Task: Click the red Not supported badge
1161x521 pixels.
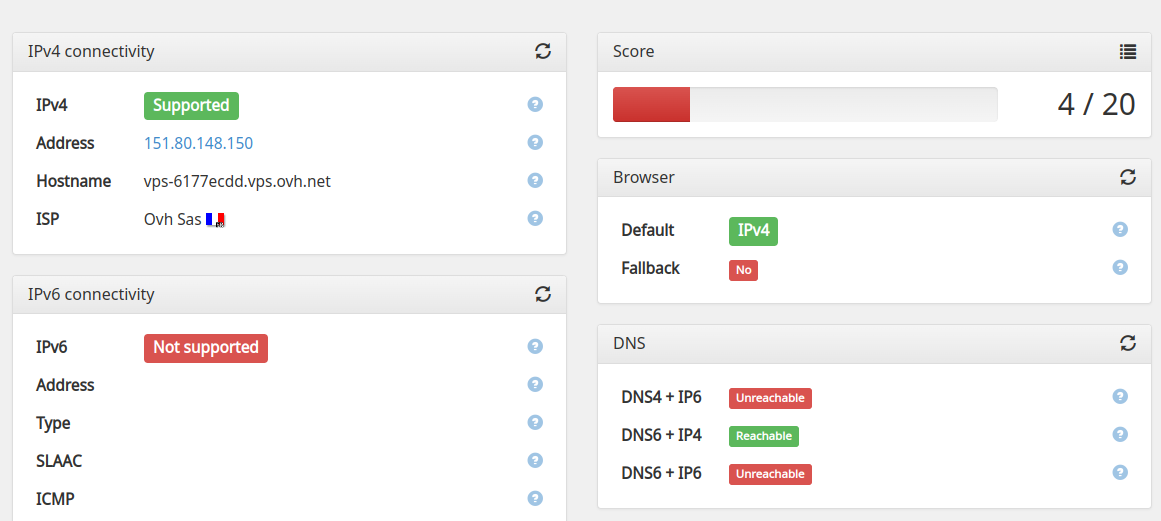Action: click(206, 347)
